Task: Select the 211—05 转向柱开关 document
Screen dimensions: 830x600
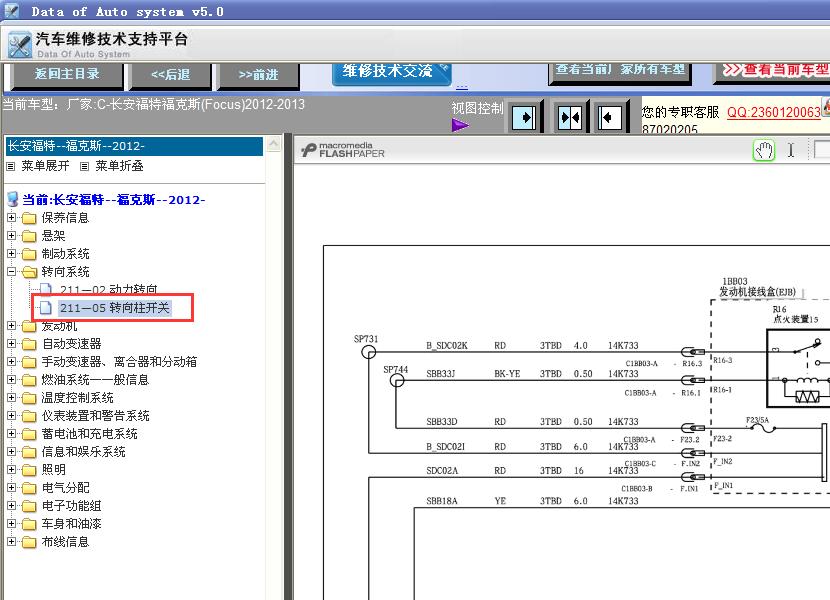Action: 114,307
